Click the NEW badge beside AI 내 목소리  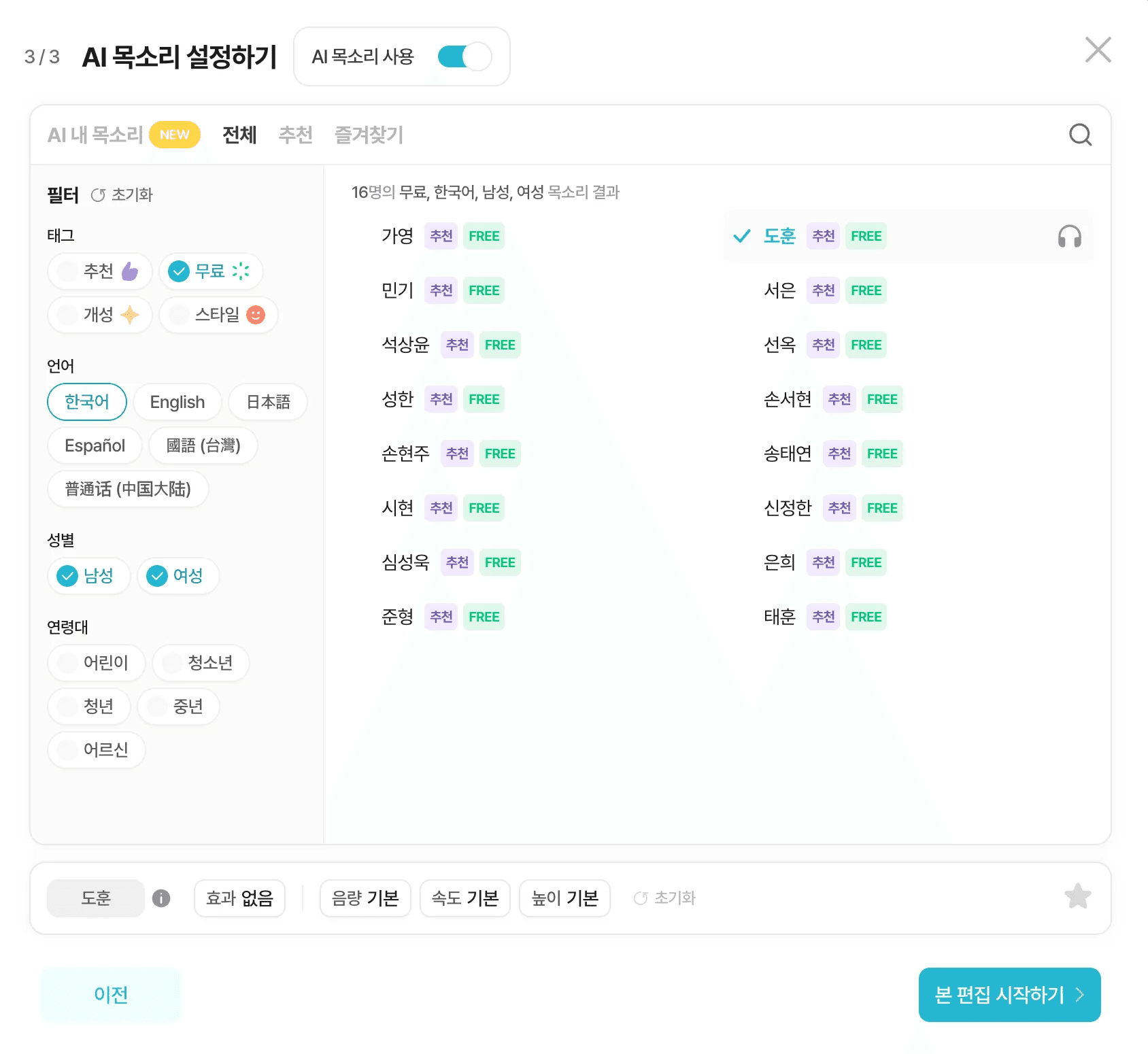click(x=175, y=135)
